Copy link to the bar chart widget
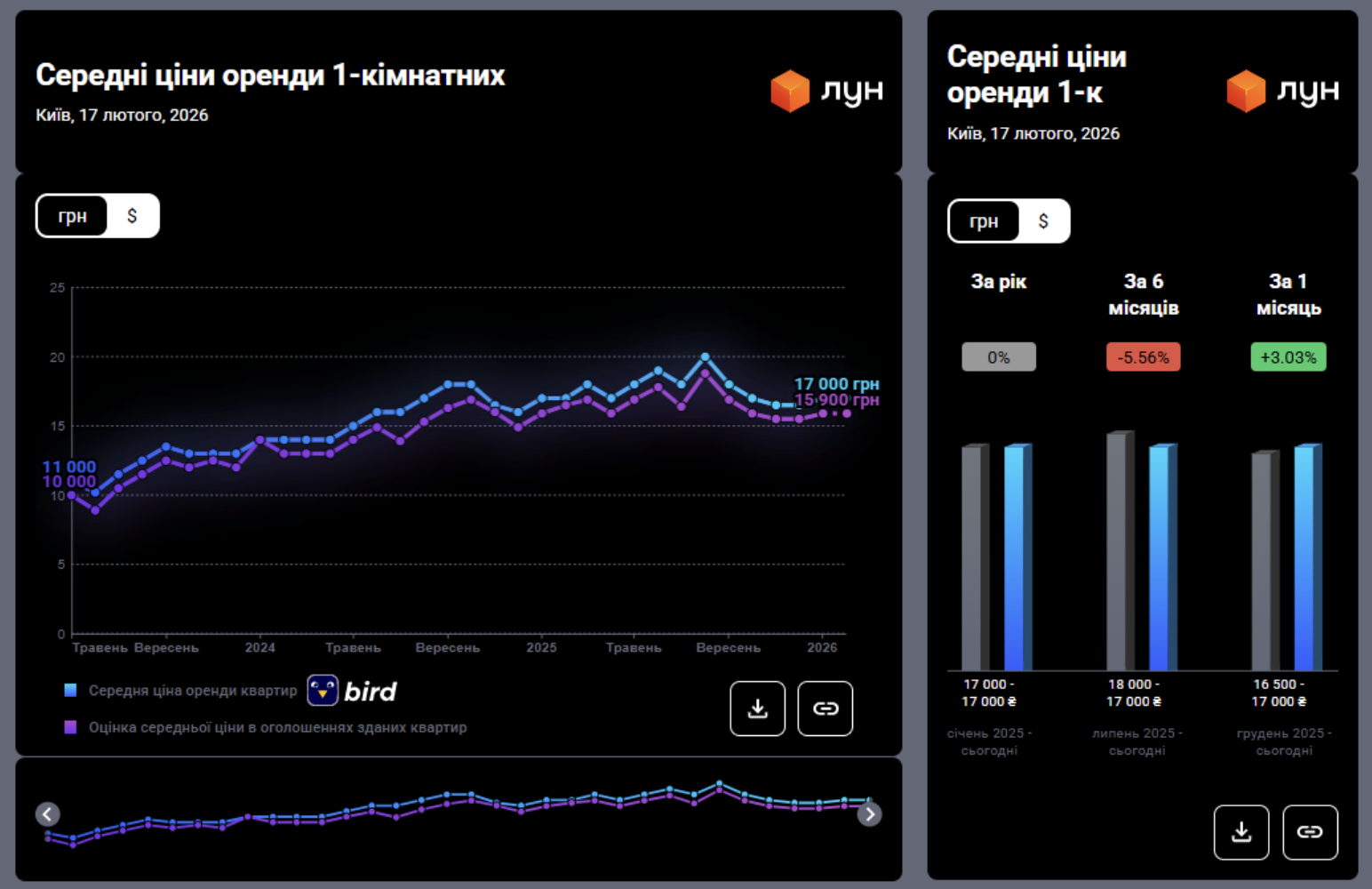The image size is (1372, 889). pyautogui.click(x=1309, y=832)
